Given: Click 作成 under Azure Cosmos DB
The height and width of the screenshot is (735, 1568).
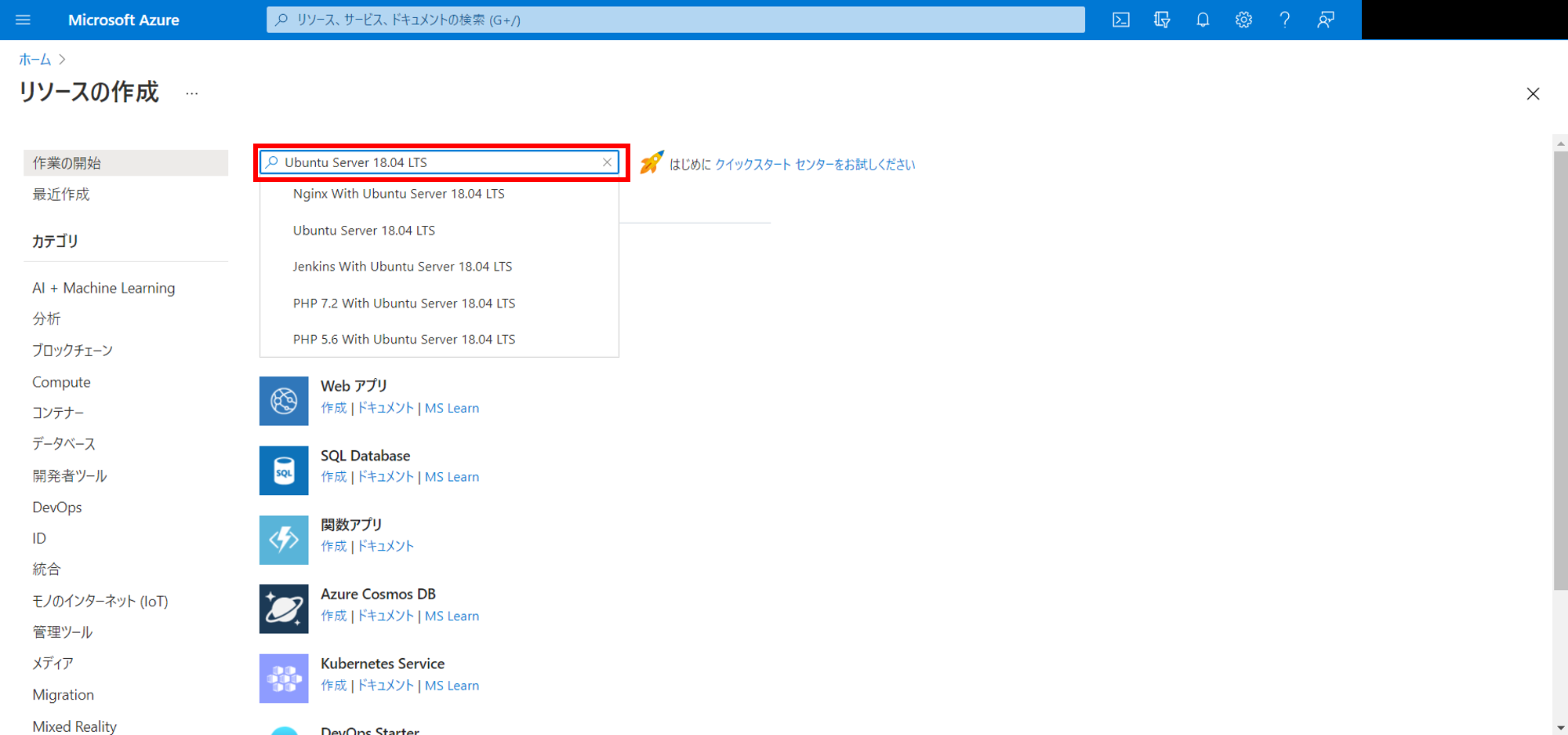Looking at the screenshot, I should point(333,616).
